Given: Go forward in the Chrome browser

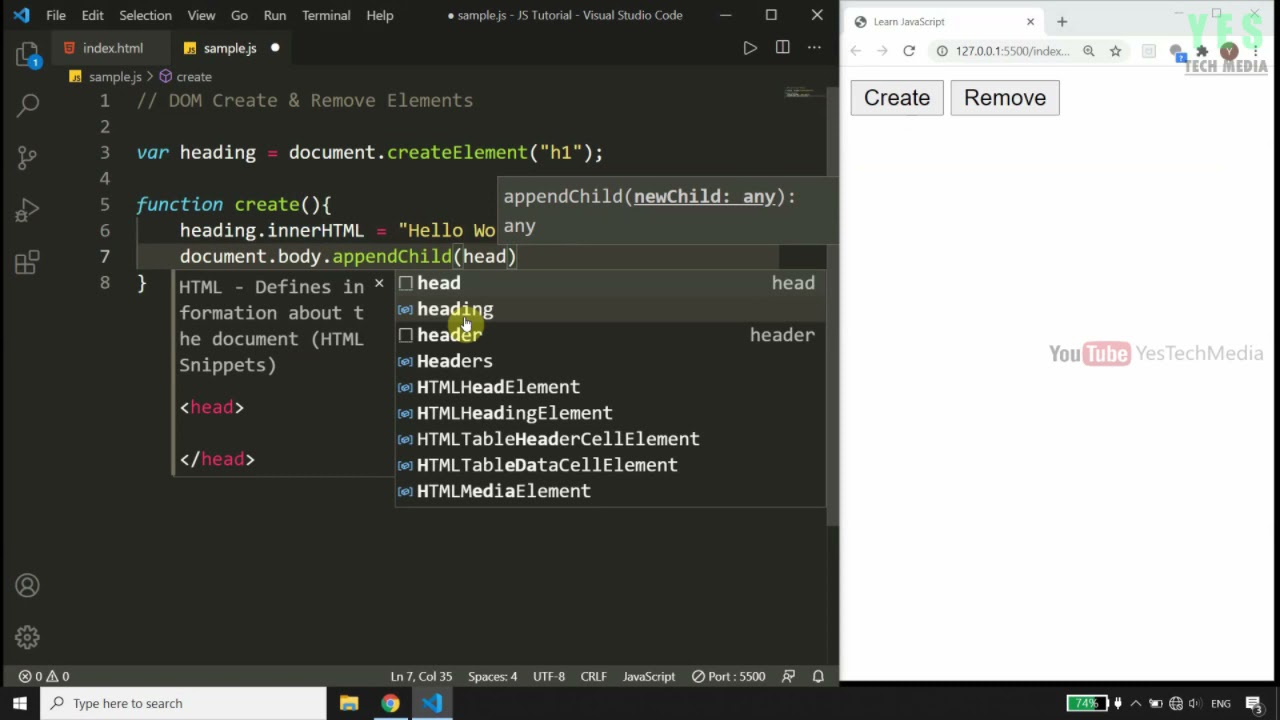Looking at the screenshot, I should 882,51.
